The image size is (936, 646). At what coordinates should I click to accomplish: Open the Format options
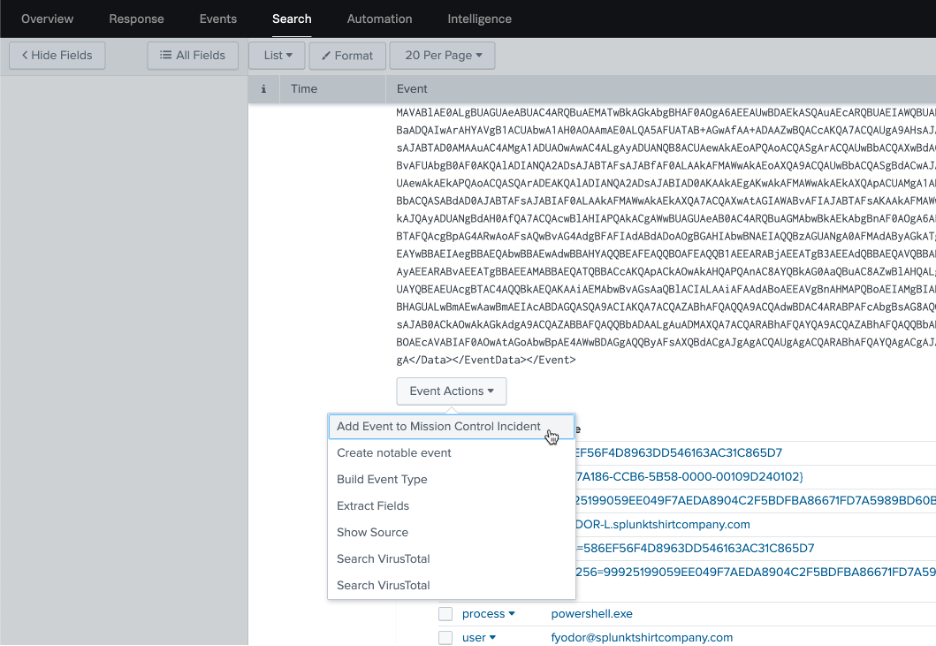tap(347, 56)
